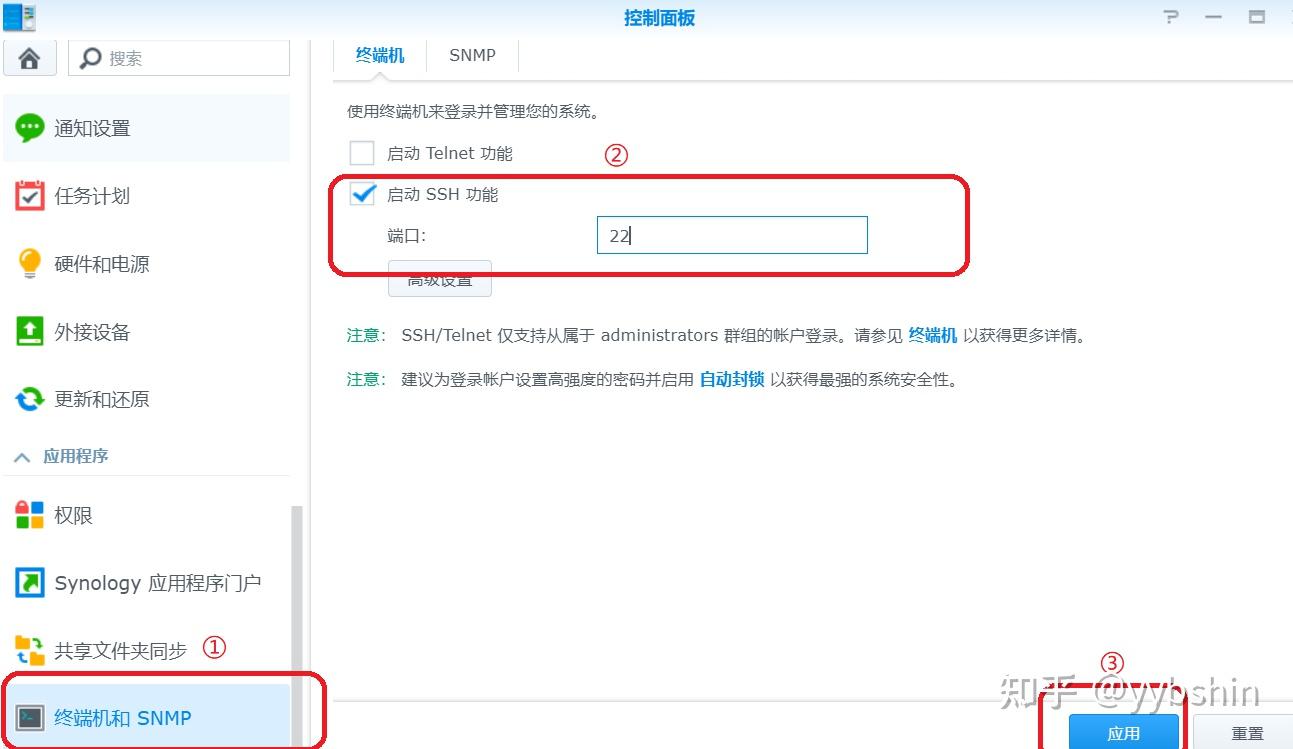Disable the 启动 SSH 功能 checkbox

[362, 194]
